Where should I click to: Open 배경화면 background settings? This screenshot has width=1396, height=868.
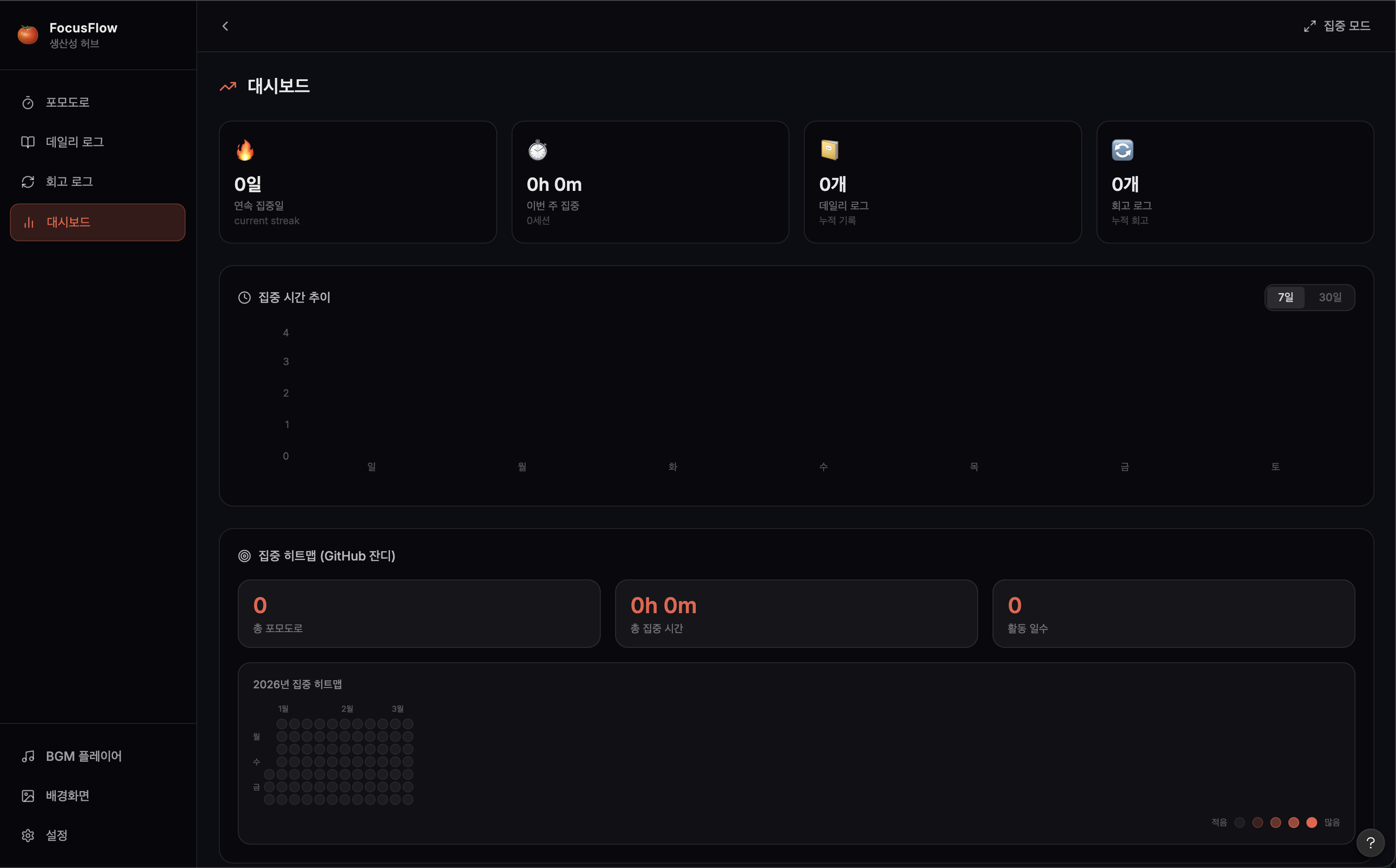67,796
